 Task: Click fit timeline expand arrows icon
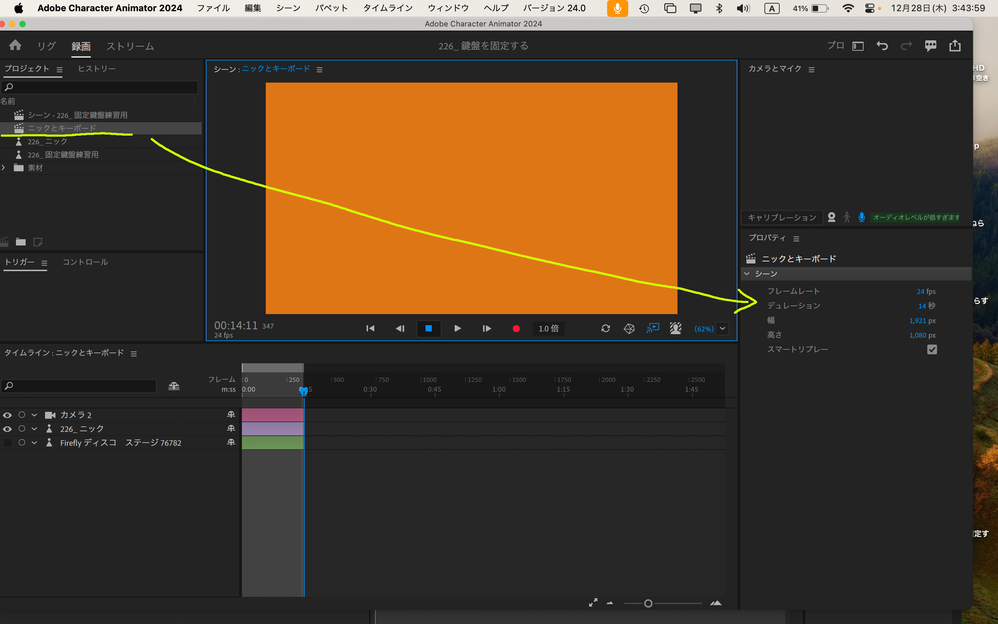click(x=593, y=602)
